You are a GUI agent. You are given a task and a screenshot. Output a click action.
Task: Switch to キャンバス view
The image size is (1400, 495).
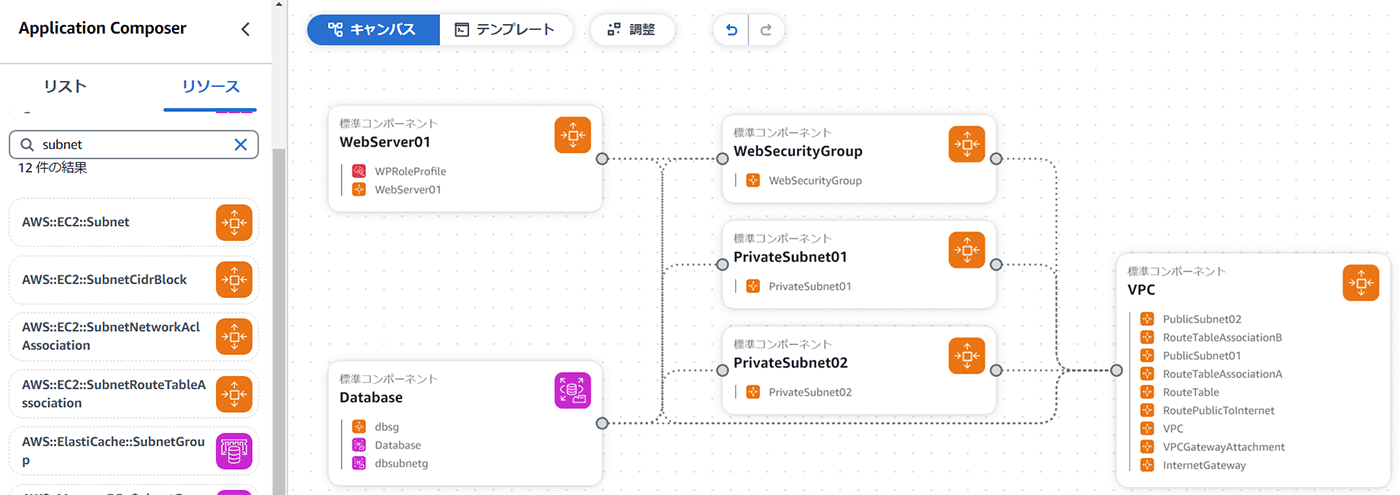click(373, 30)
